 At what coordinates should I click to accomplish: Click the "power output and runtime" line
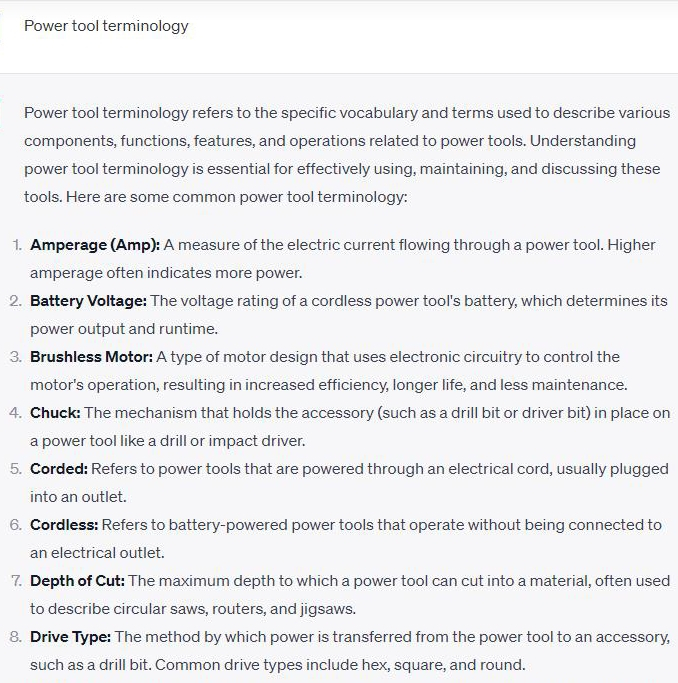coord(123,329)
